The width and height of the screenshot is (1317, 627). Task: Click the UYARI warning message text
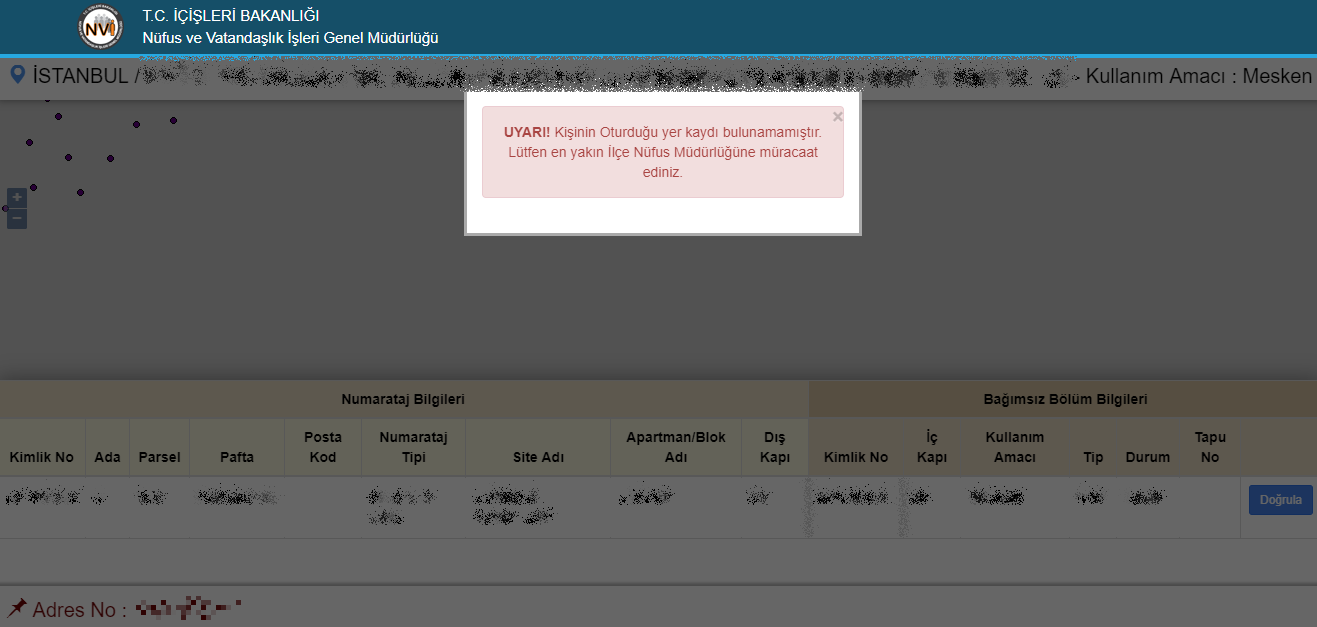[662, 152]
